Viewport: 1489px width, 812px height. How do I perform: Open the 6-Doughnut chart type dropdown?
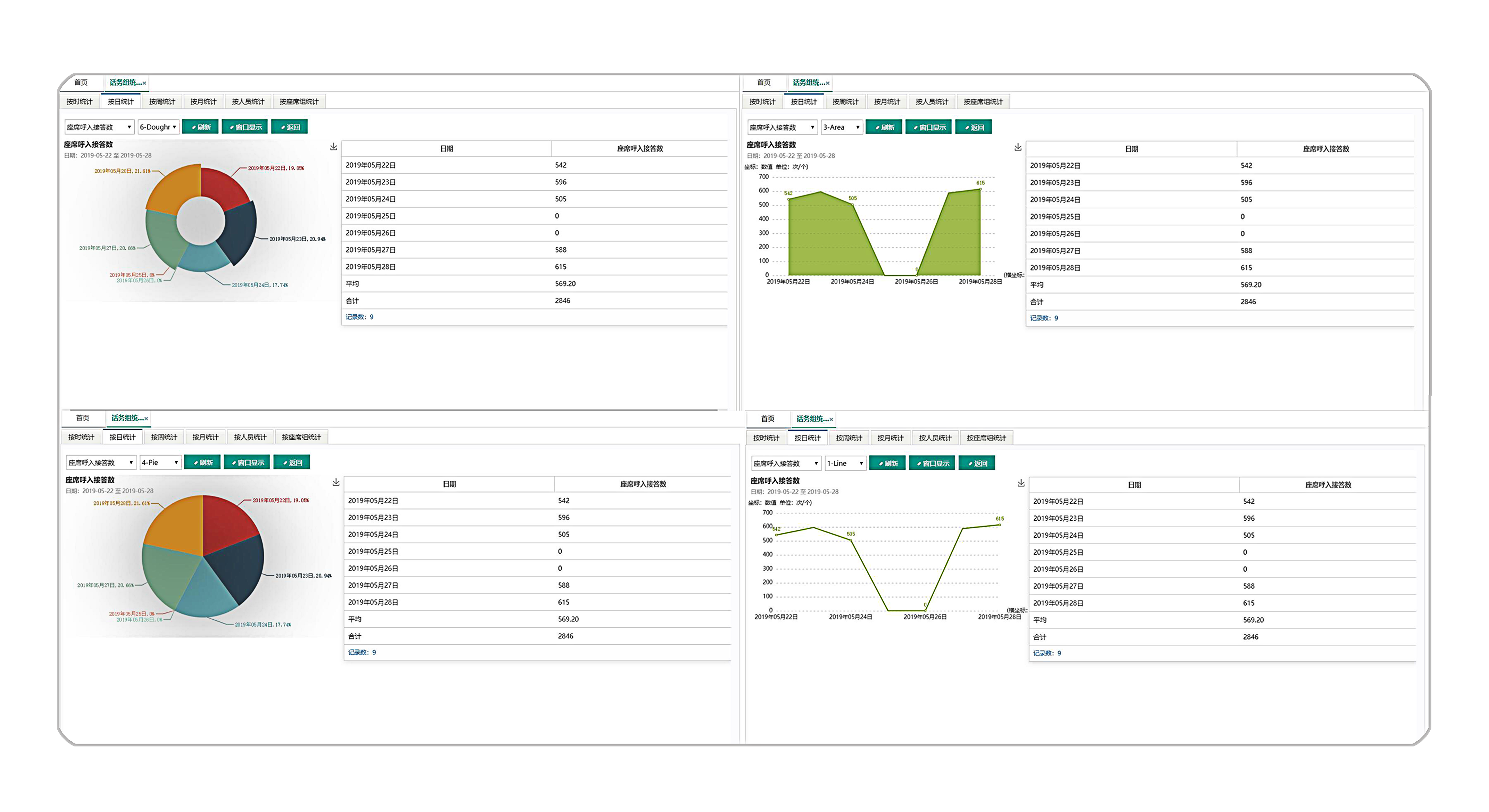158,127
